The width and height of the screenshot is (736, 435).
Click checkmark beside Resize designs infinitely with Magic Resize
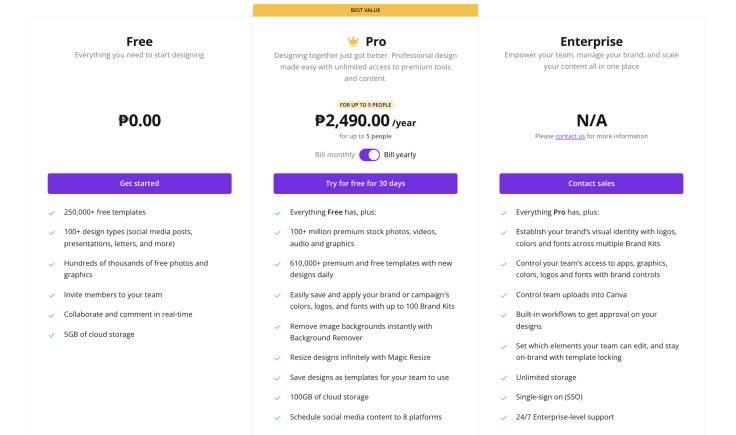277,359
